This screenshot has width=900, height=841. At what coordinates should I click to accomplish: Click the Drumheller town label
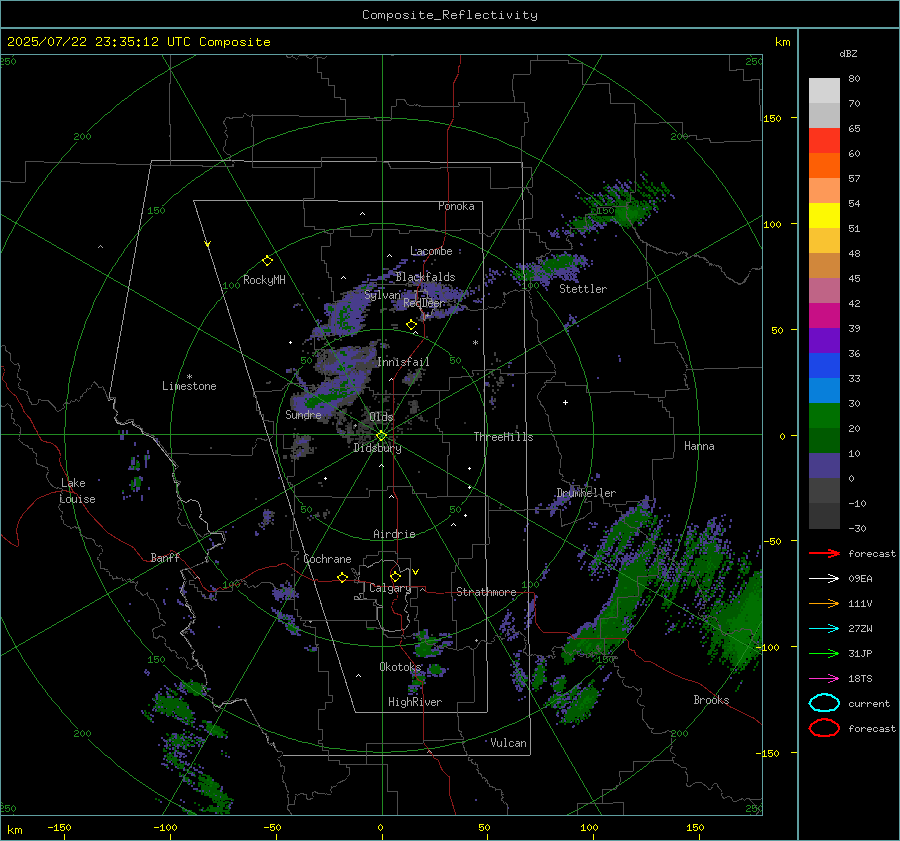(x=586, y=493)
